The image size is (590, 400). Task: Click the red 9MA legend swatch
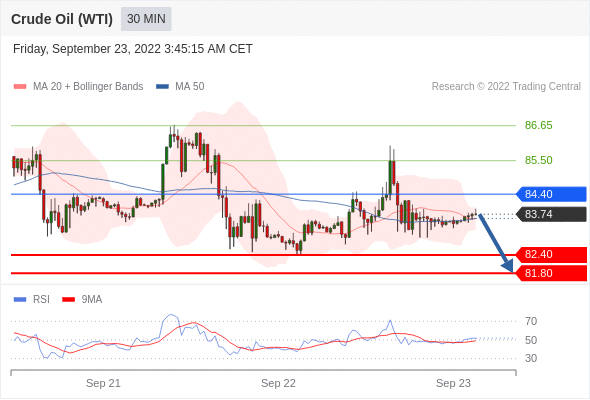click(x=68, y=300)
